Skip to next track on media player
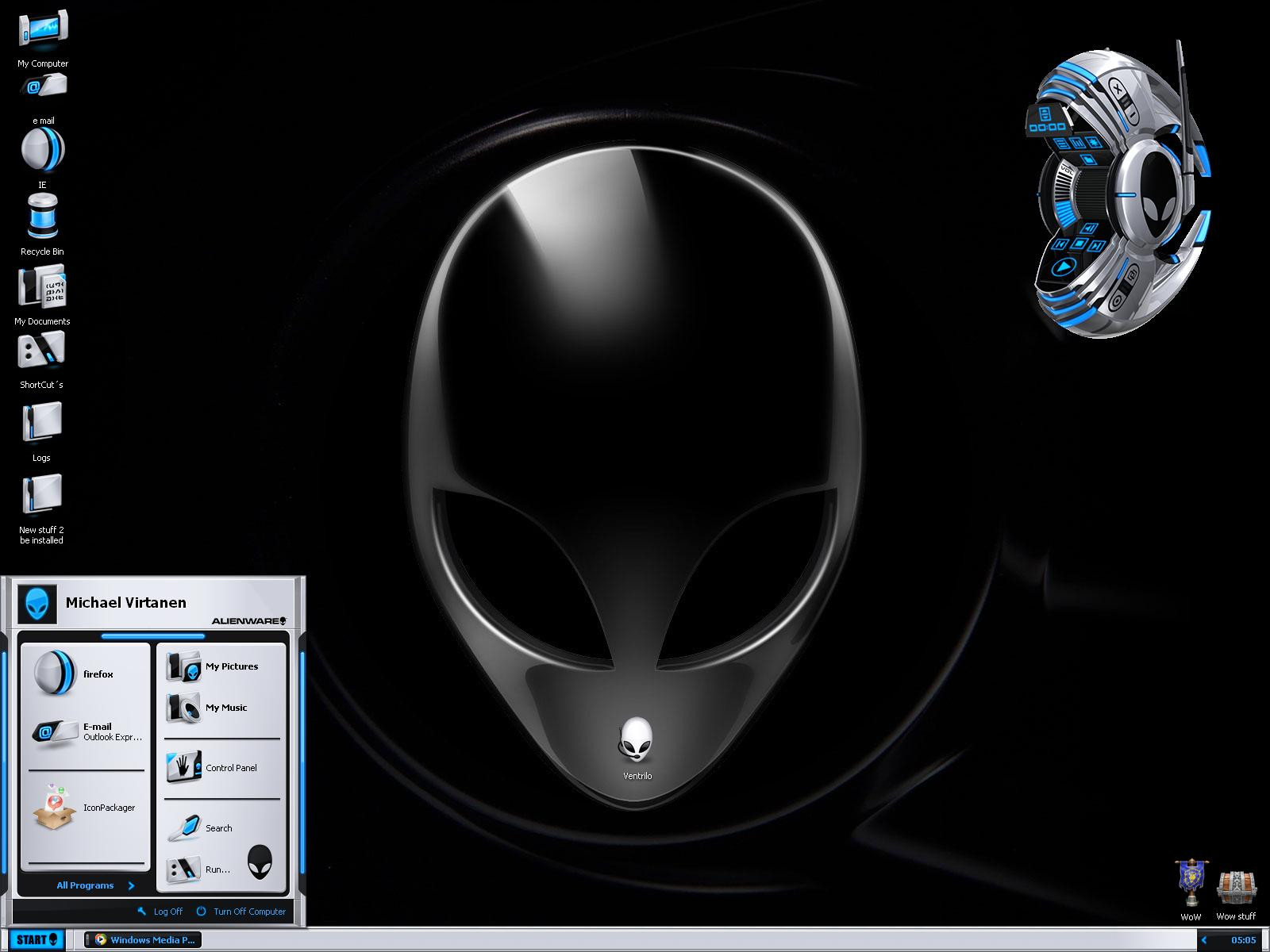The width and height of the screenshot is (1270, 952). [x=1096, y=246]
